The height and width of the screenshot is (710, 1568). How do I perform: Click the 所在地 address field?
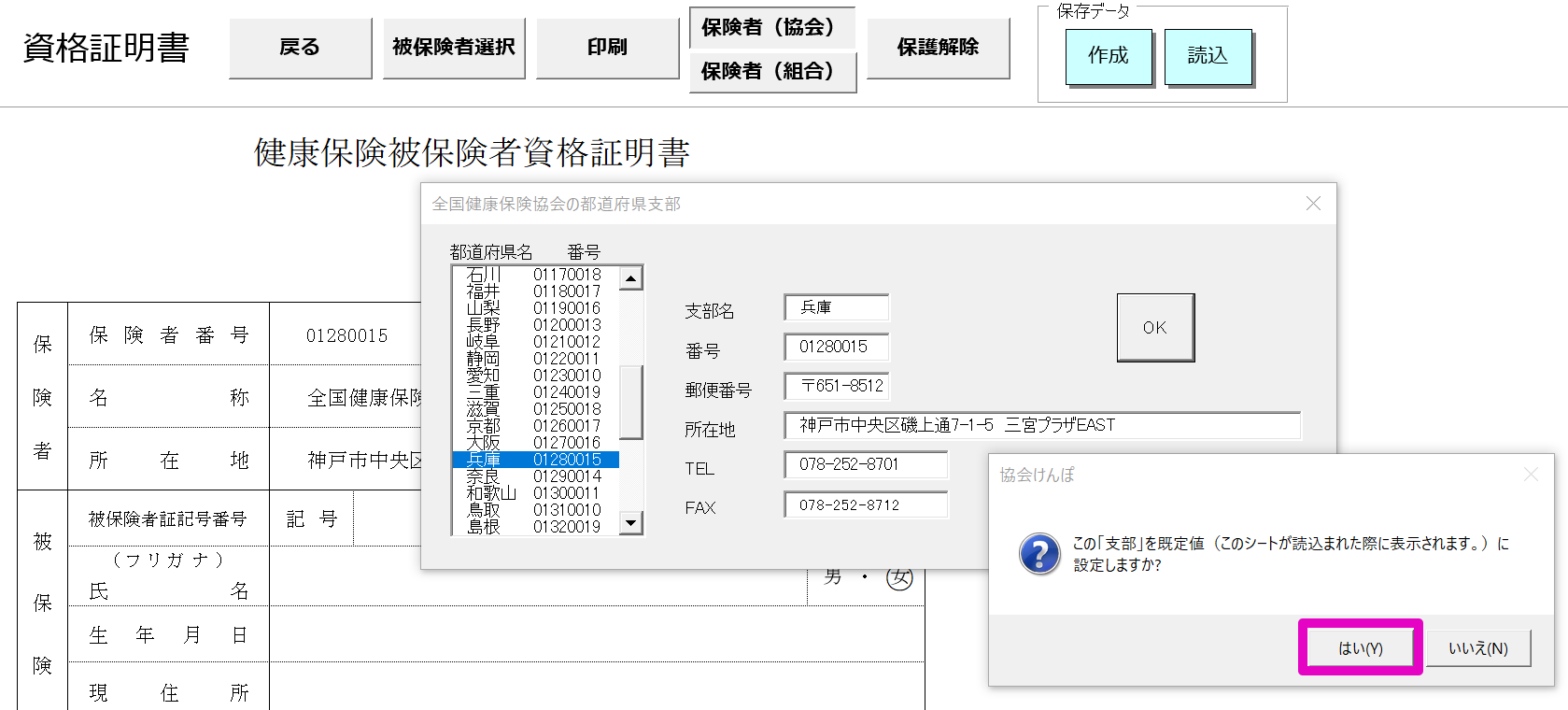click(x=1042, y=425)
